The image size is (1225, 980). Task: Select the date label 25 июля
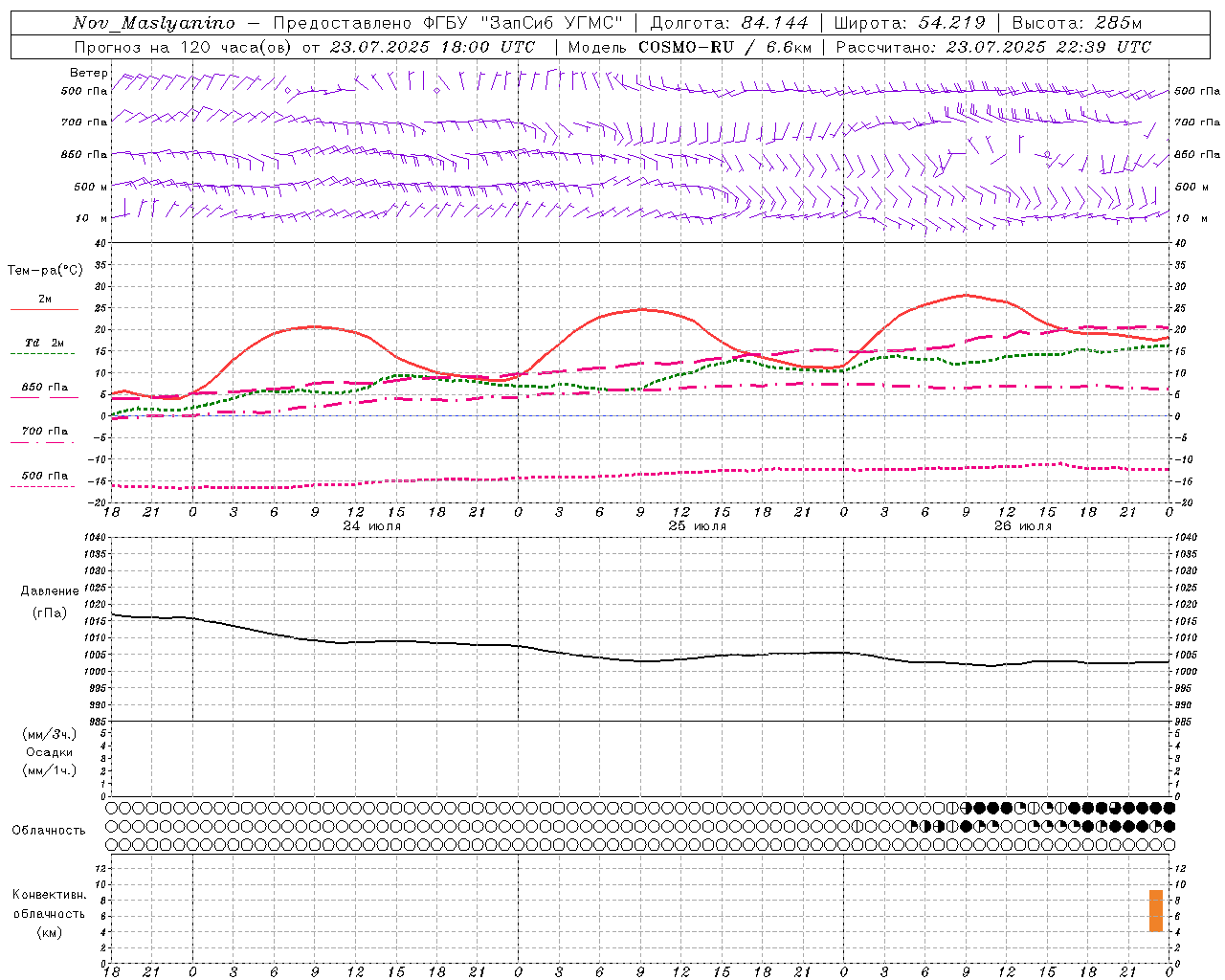coord(697,526)
